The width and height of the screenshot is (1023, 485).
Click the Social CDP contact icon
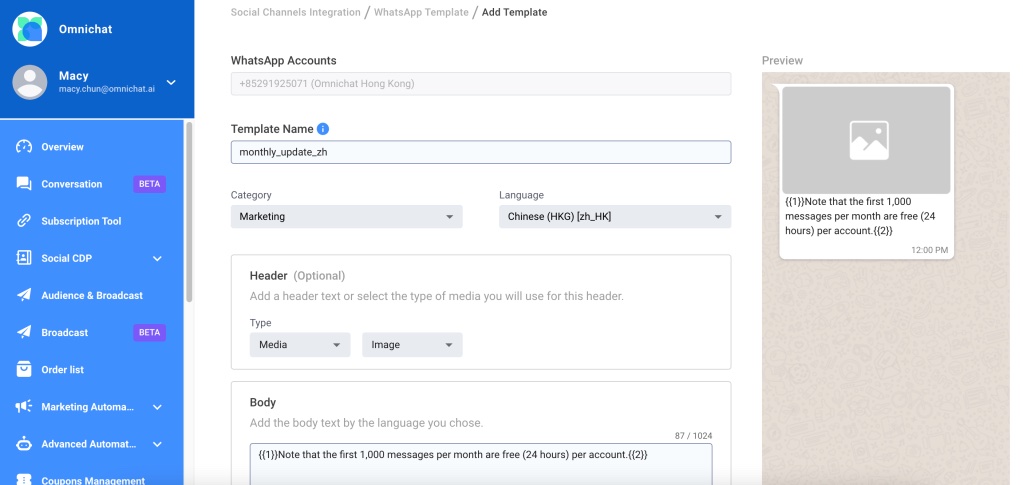tap(24, 258)
